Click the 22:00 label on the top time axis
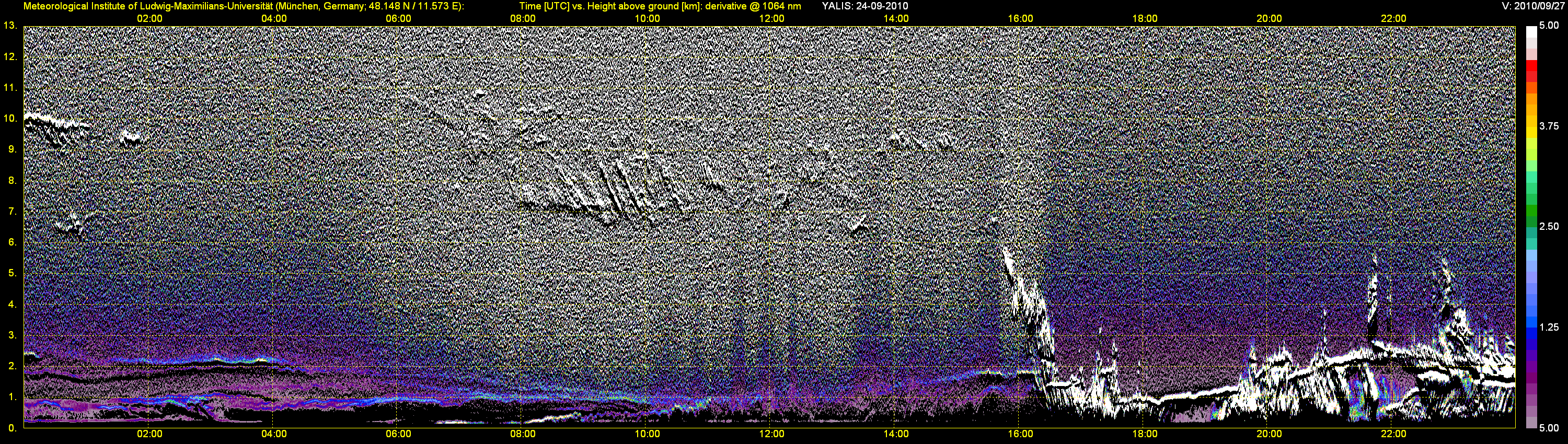1568x444 pixels. click(x=1393, y=18)
